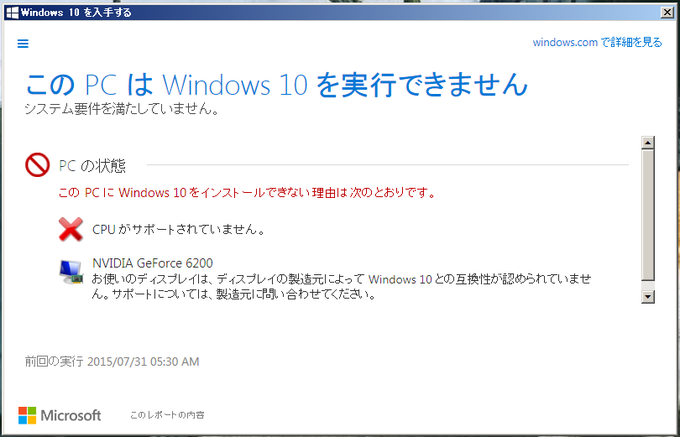Select the 'NVIDIA GeForce 6200' text
The width and height of the screenshot is (680, 437).
(x=153, y=263)
